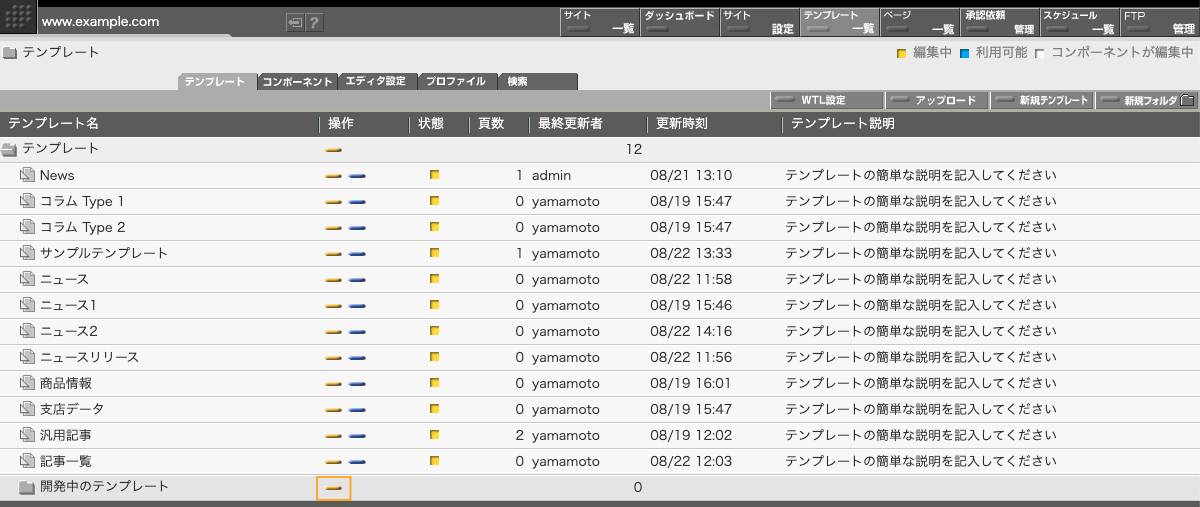The height and width of the screenshot is (507, 1200).
Task: Click the 新規テンプレート button
Action: pos(1043,101)
